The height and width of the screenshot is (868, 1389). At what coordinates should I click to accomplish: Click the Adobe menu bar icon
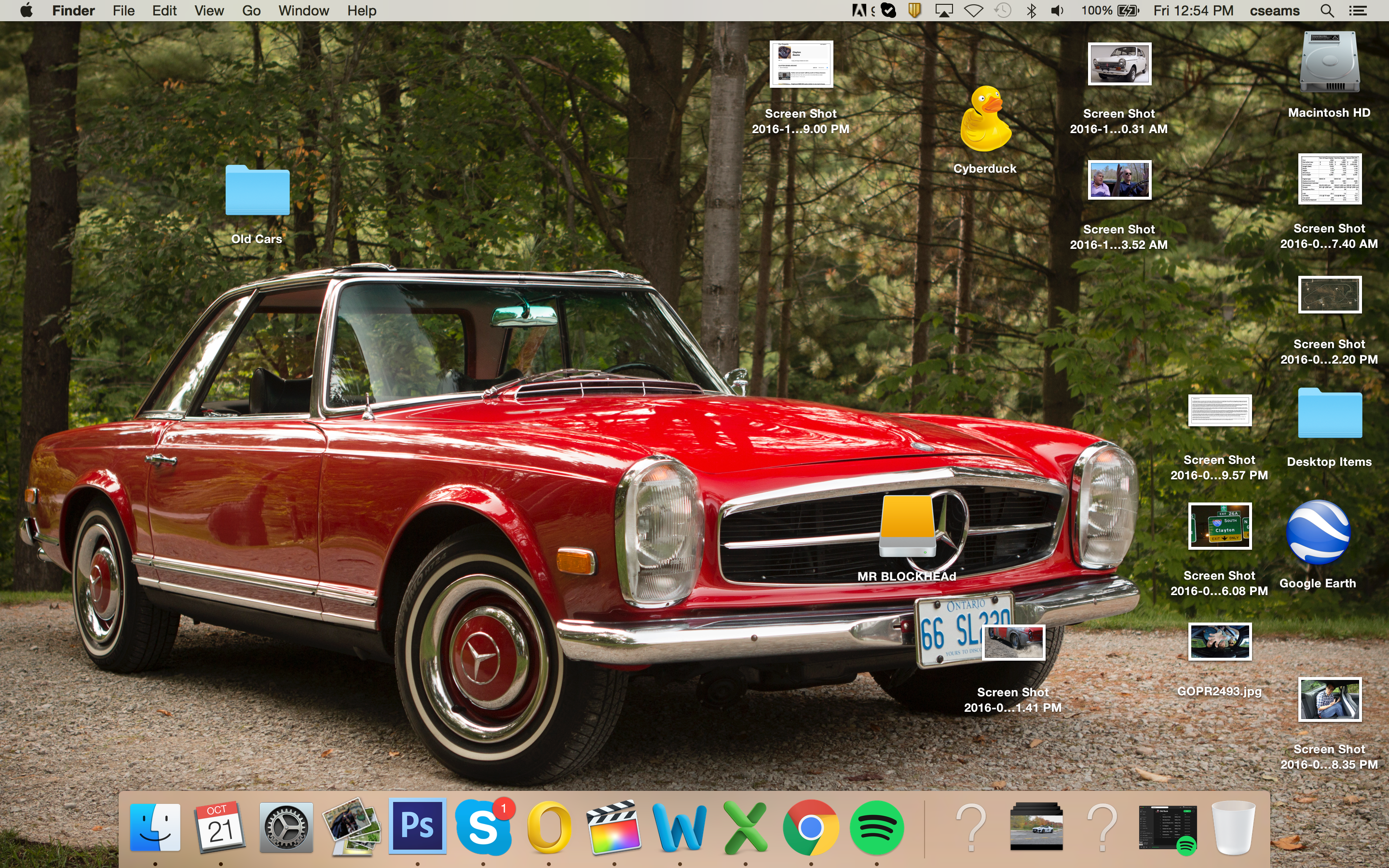860,10
